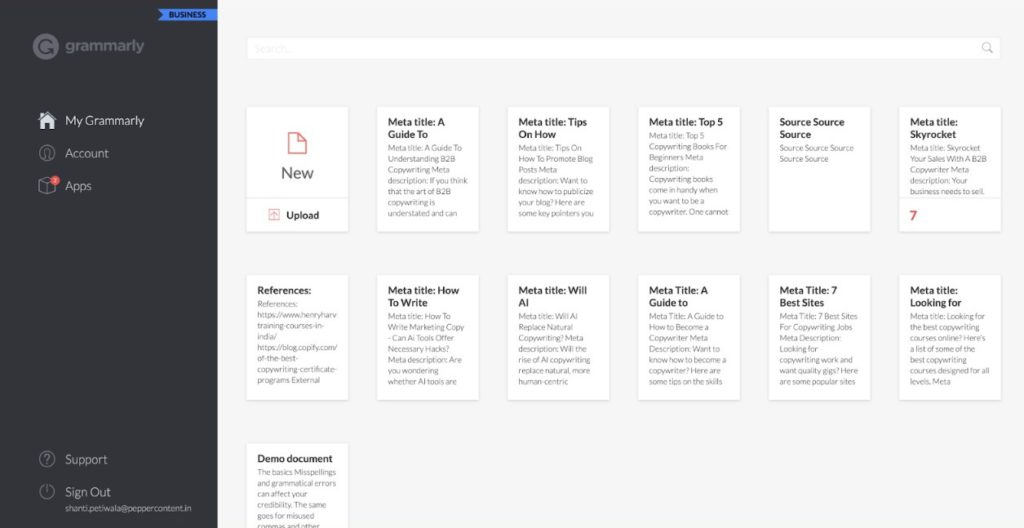Open the References document card
The width and height of the screenshot is (1024, 528).
coord(297,337)
